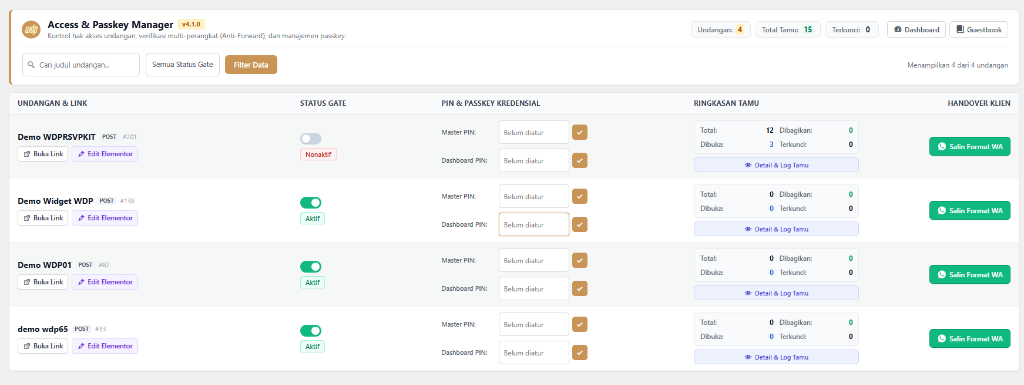Edit Elementor for demo wdp65
This screenshot has height=385, width=1024.
tap(104, 346)
